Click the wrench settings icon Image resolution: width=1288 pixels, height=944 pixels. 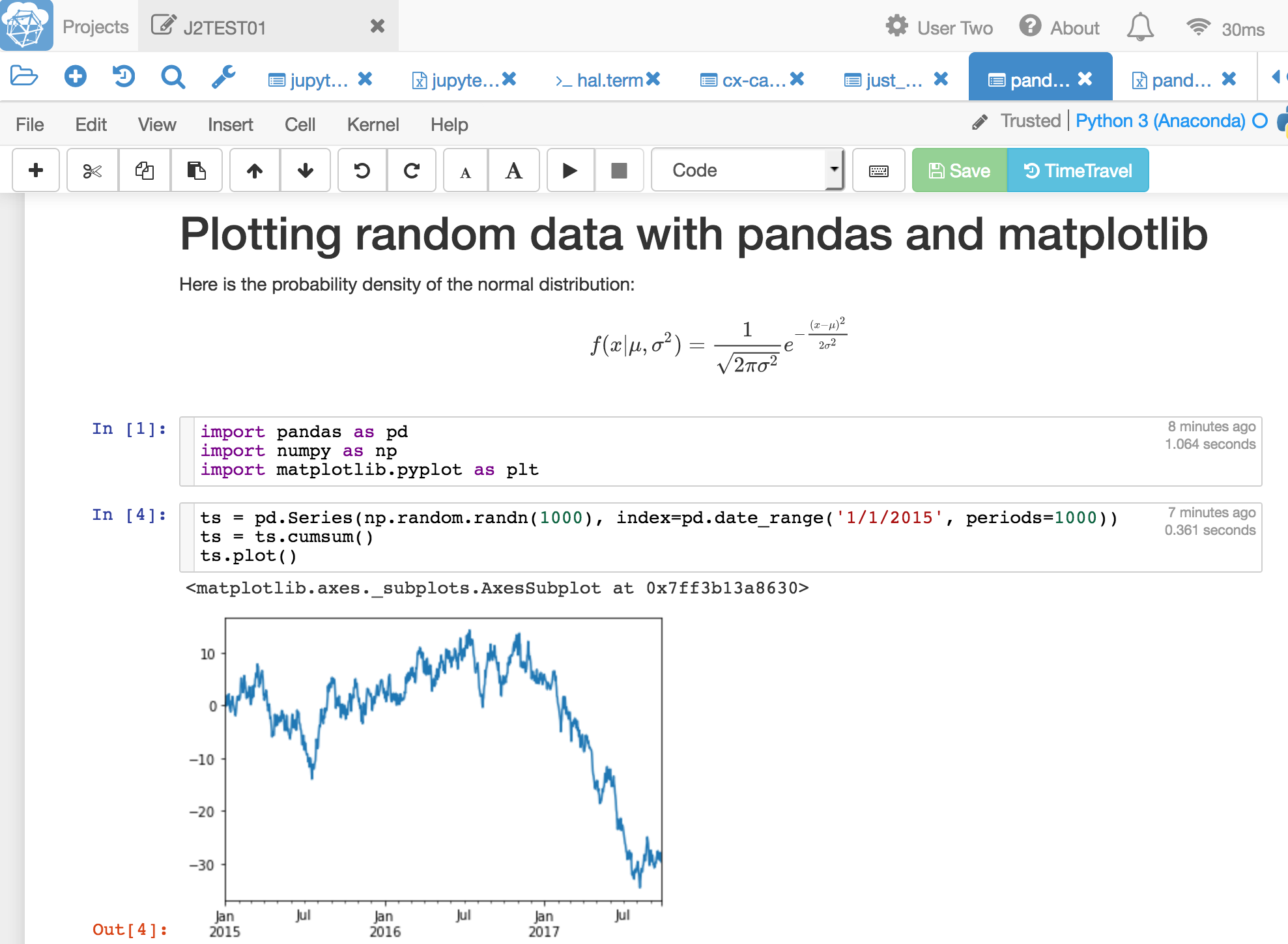[x=223, y=78]
